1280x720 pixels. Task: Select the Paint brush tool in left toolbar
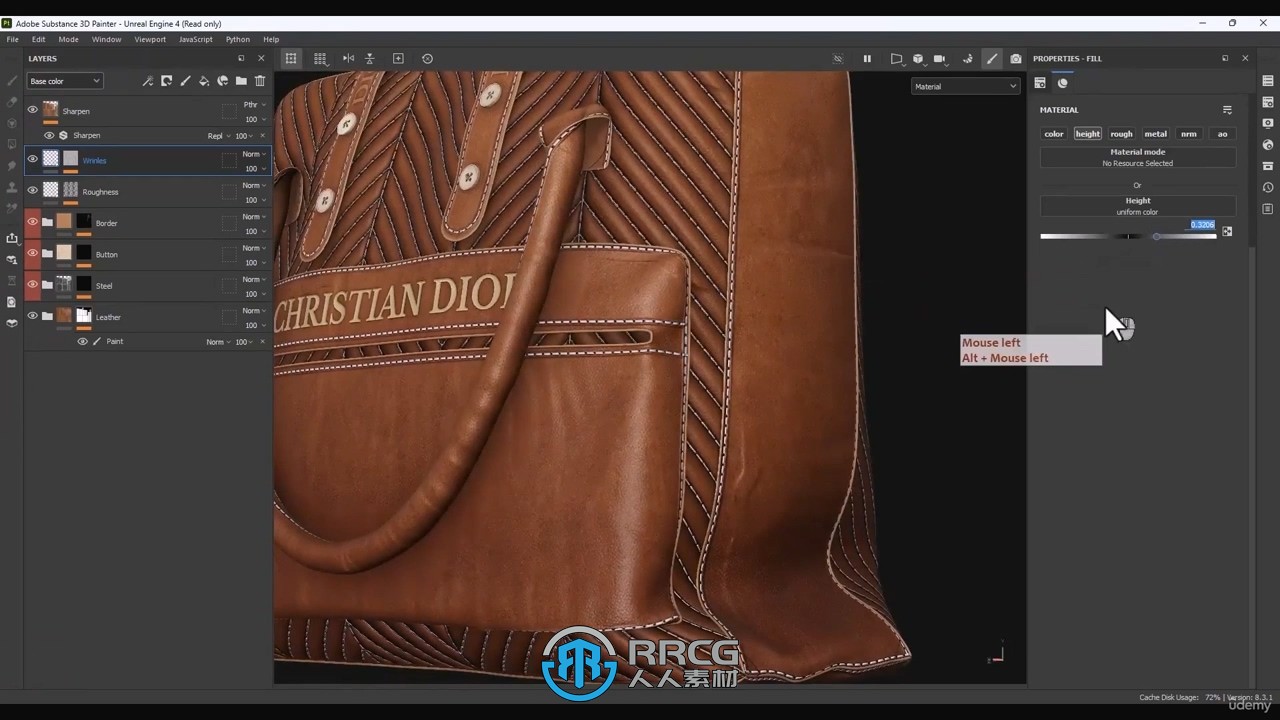pos(12,81)
